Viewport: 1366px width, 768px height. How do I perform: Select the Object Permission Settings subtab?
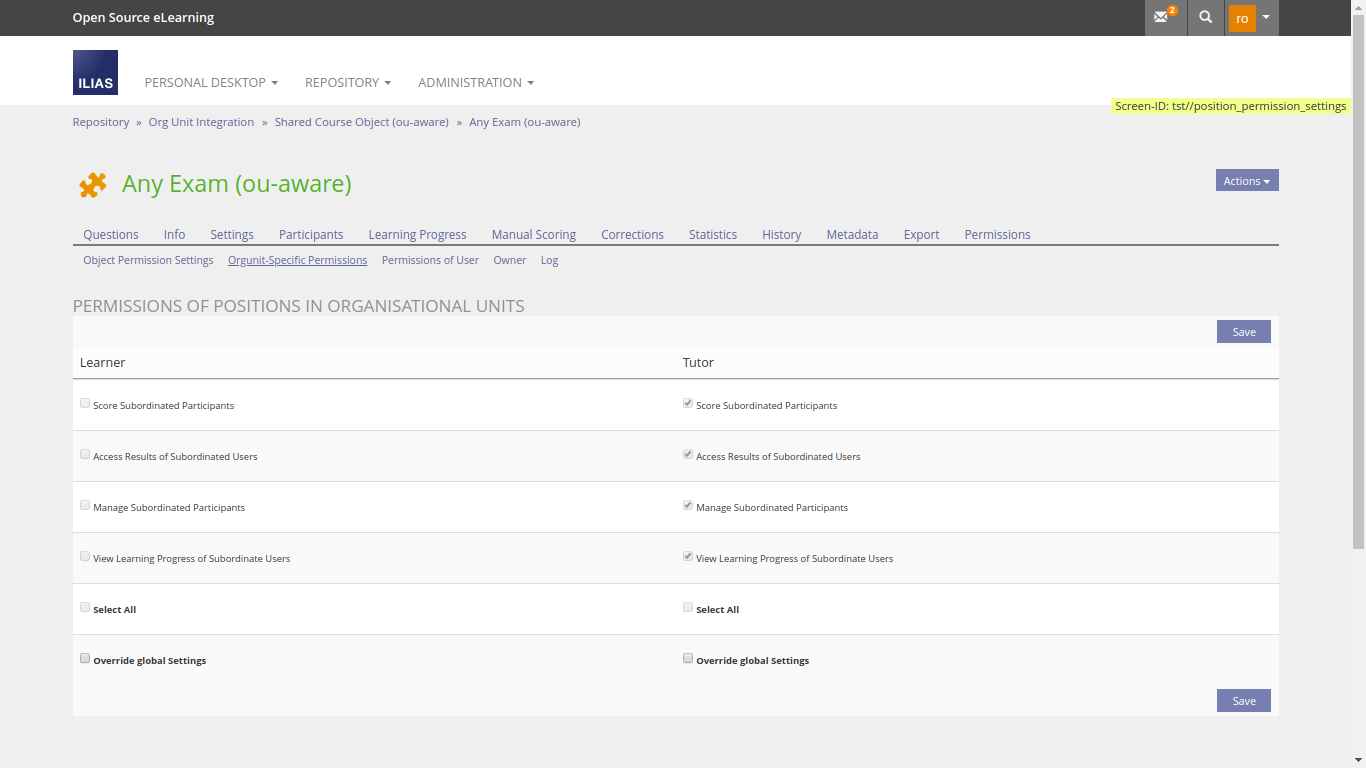click(148, 260)
